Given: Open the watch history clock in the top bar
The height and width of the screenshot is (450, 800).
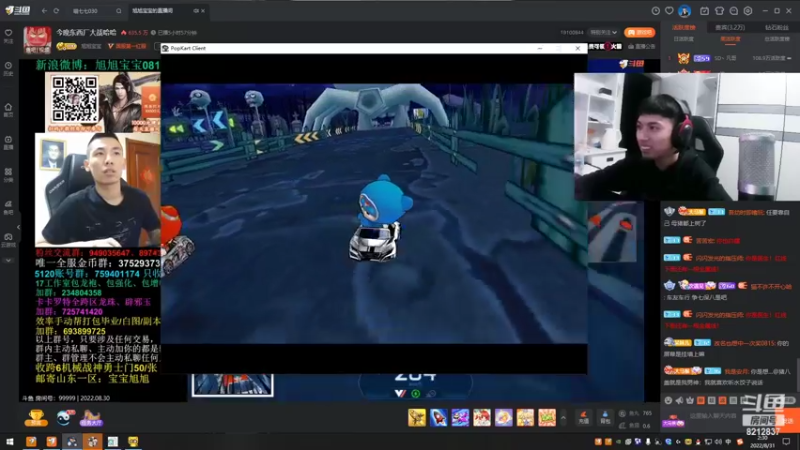Looking at the screenshot, I should [x=656, y=11].
